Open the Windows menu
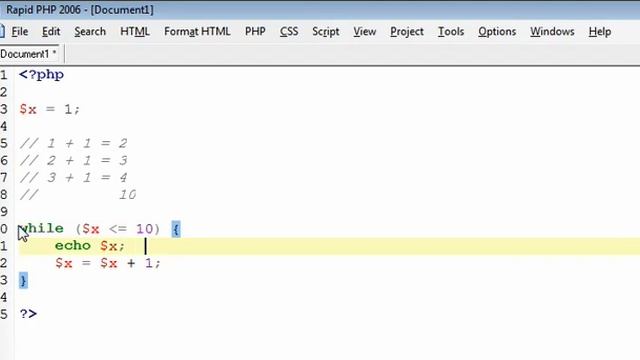640x360 pixels. [x=552, y=32]
